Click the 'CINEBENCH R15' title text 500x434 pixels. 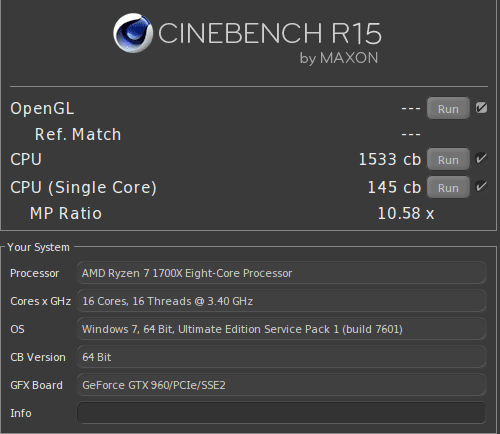pyautogui.click(x=270, y=33)
